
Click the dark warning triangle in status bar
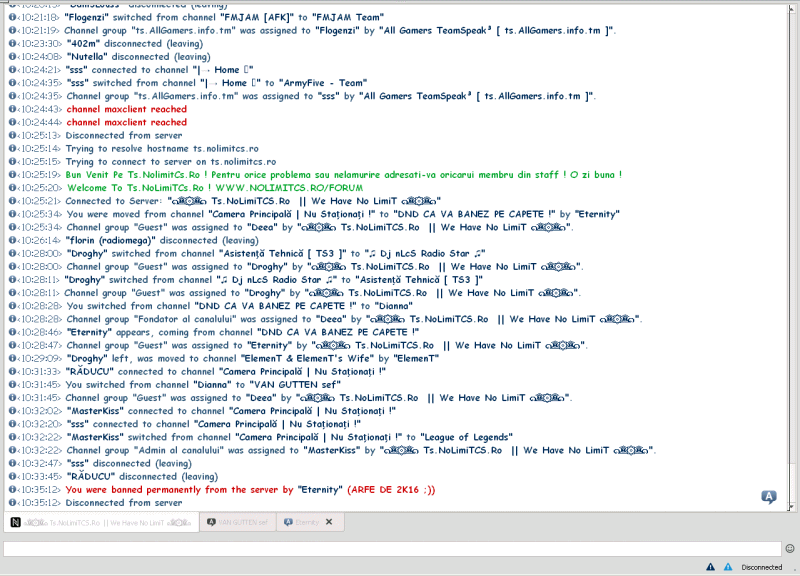710,567
